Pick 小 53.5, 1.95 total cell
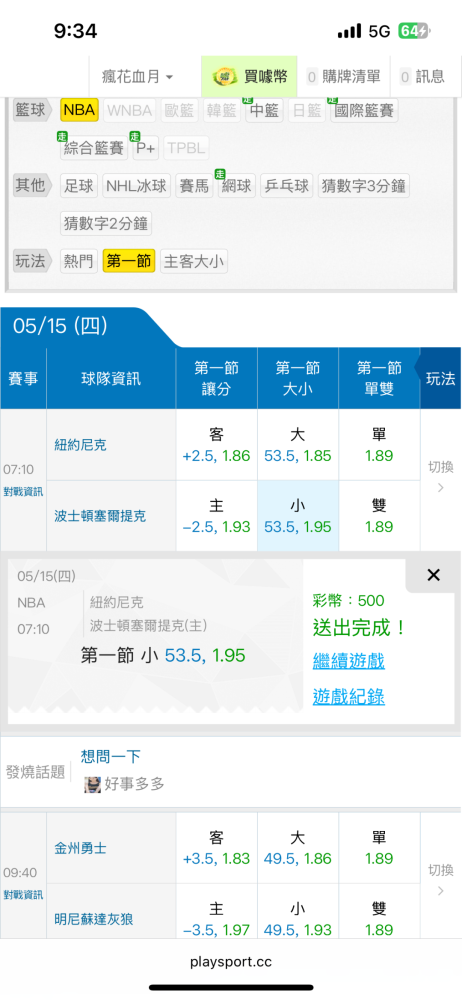The height and width of the screenshot is (1000, 462). (x=298, y=516)
